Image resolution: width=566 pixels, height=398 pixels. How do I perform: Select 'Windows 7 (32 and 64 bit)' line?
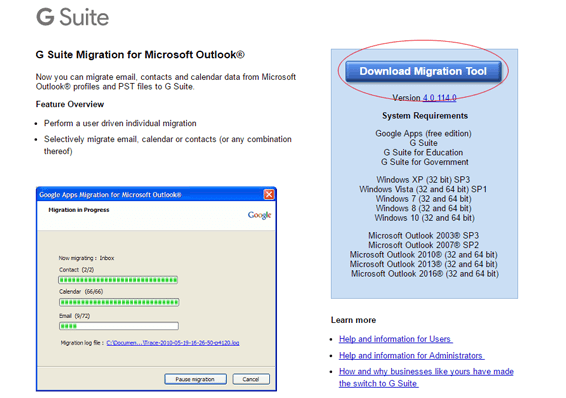423,199
